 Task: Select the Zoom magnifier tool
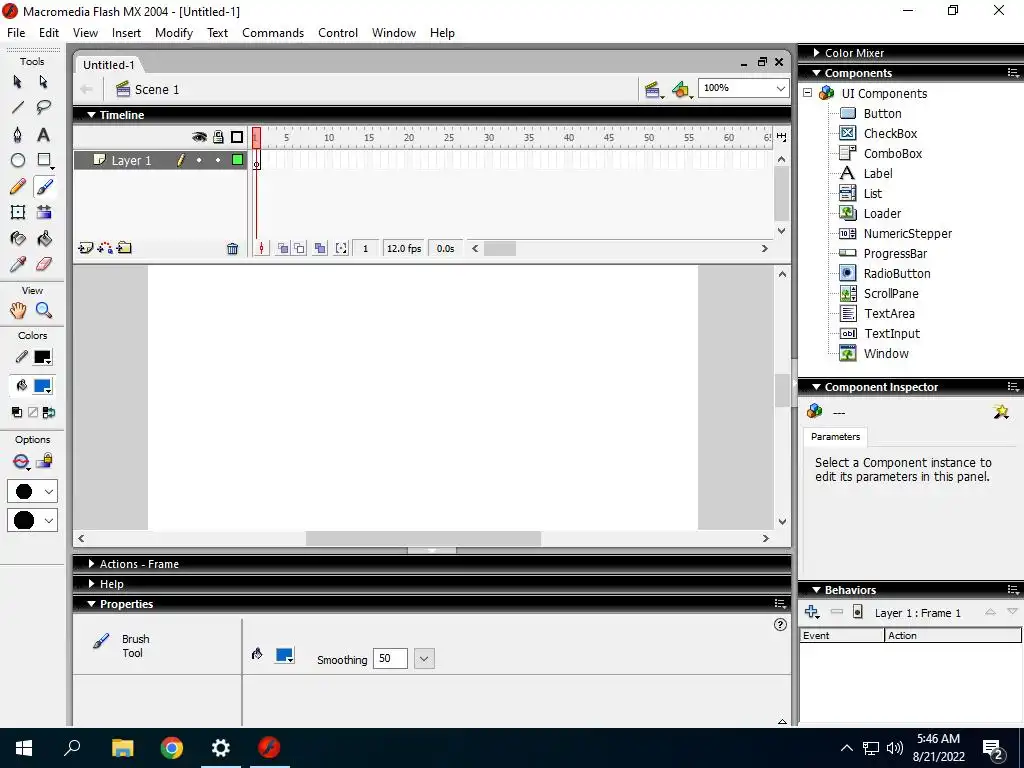[44, 310]
